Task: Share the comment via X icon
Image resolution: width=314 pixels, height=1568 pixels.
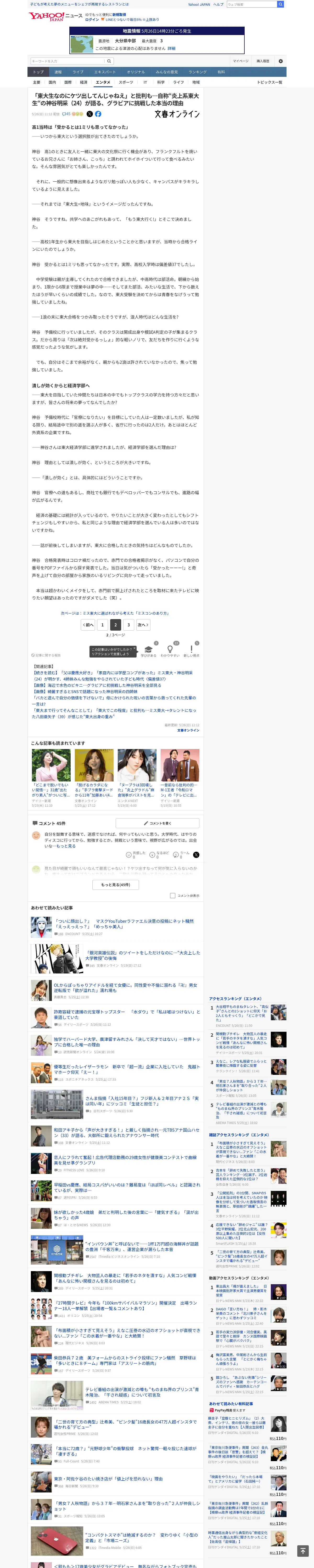Action: pyautogui.click(x=196, y=854)
